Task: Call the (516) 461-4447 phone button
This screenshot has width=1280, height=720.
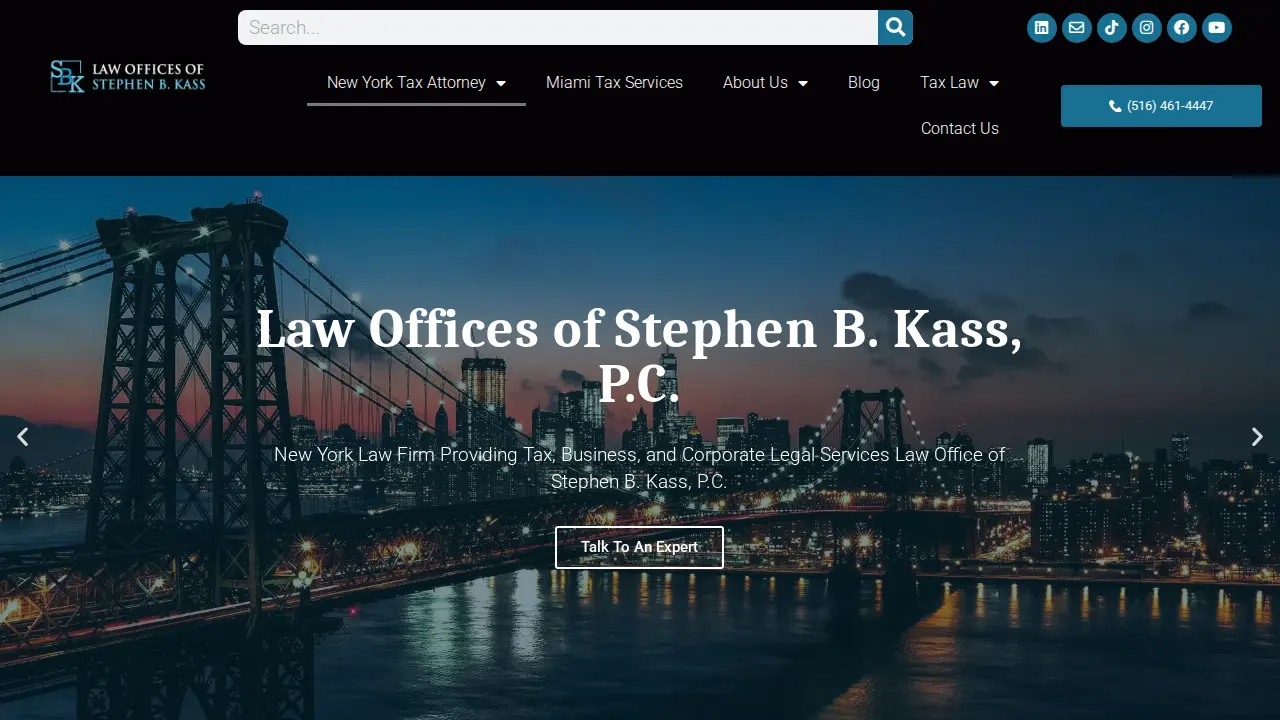Action: 1161,106
